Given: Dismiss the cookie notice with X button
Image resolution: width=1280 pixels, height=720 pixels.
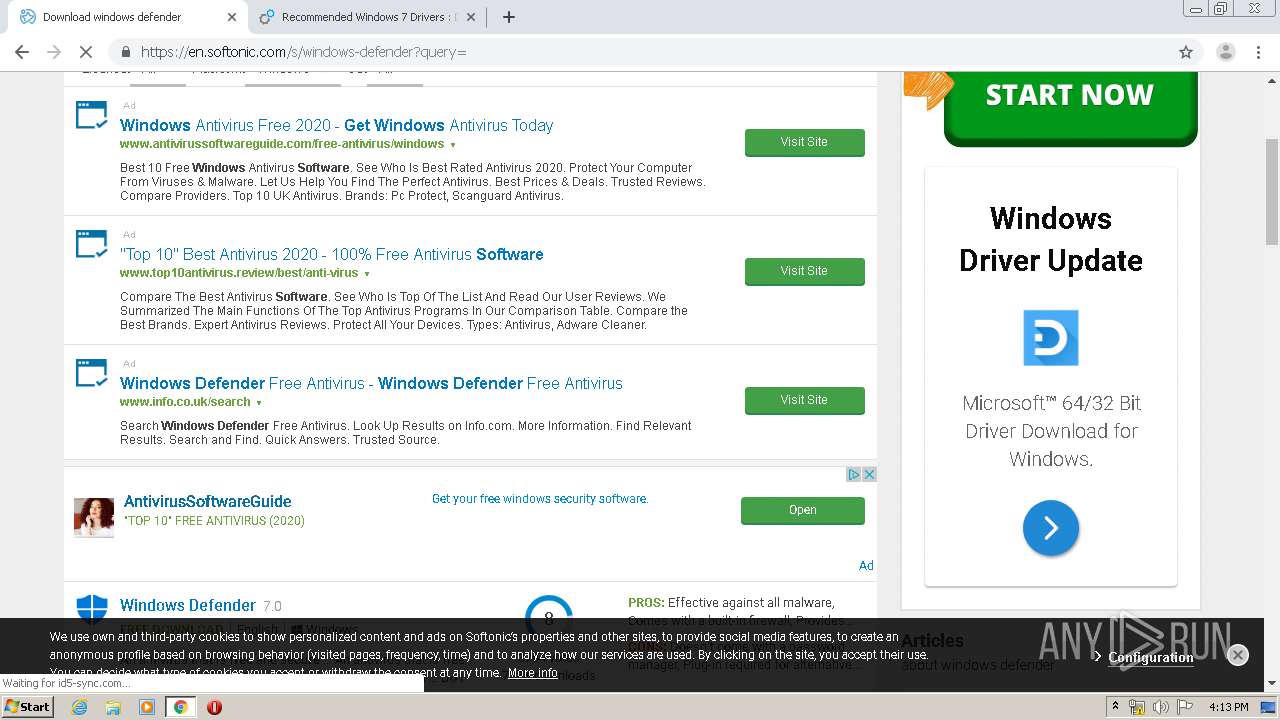Looking at the screenshot, I should (x=1237, y=655).
